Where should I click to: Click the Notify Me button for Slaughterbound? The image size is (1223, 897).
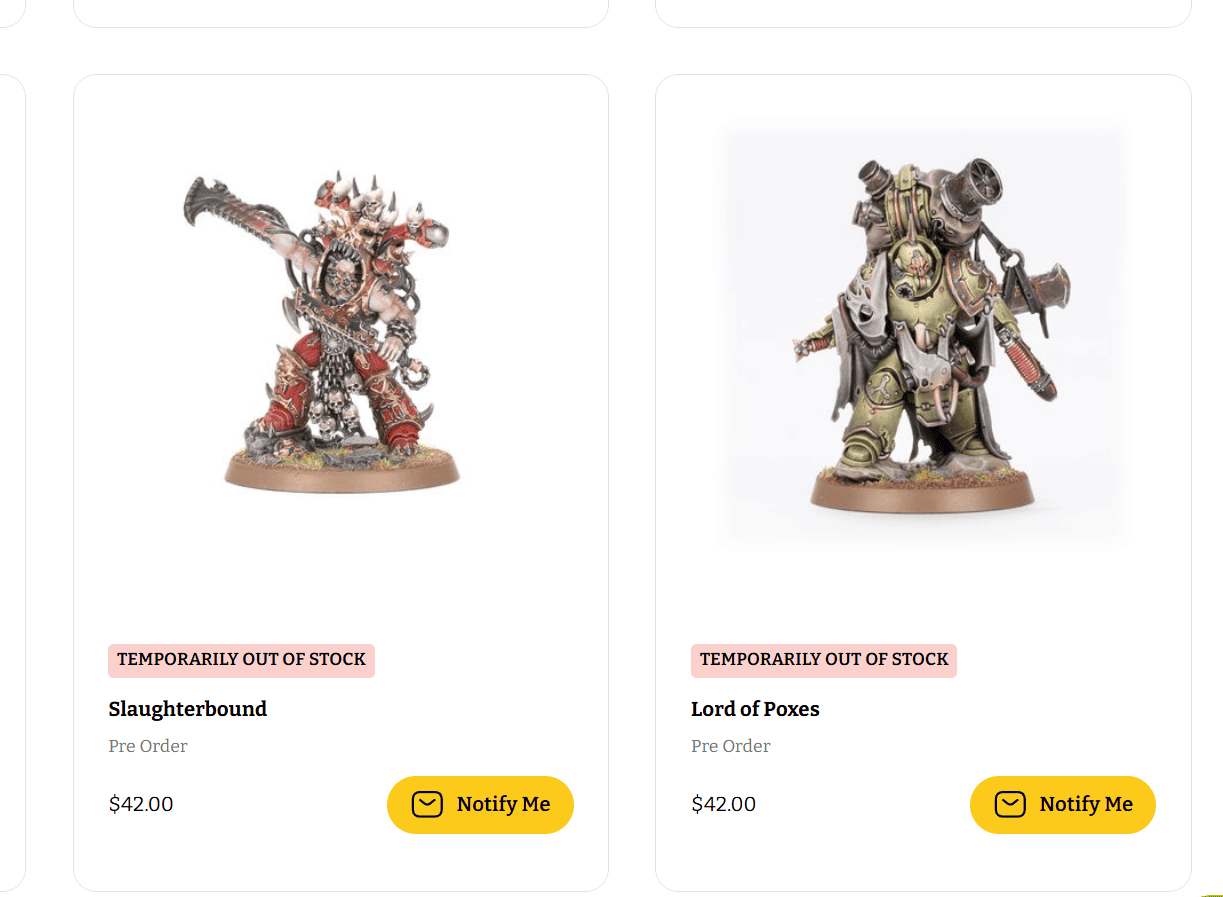pyautogui.click(x=480, y=804)
